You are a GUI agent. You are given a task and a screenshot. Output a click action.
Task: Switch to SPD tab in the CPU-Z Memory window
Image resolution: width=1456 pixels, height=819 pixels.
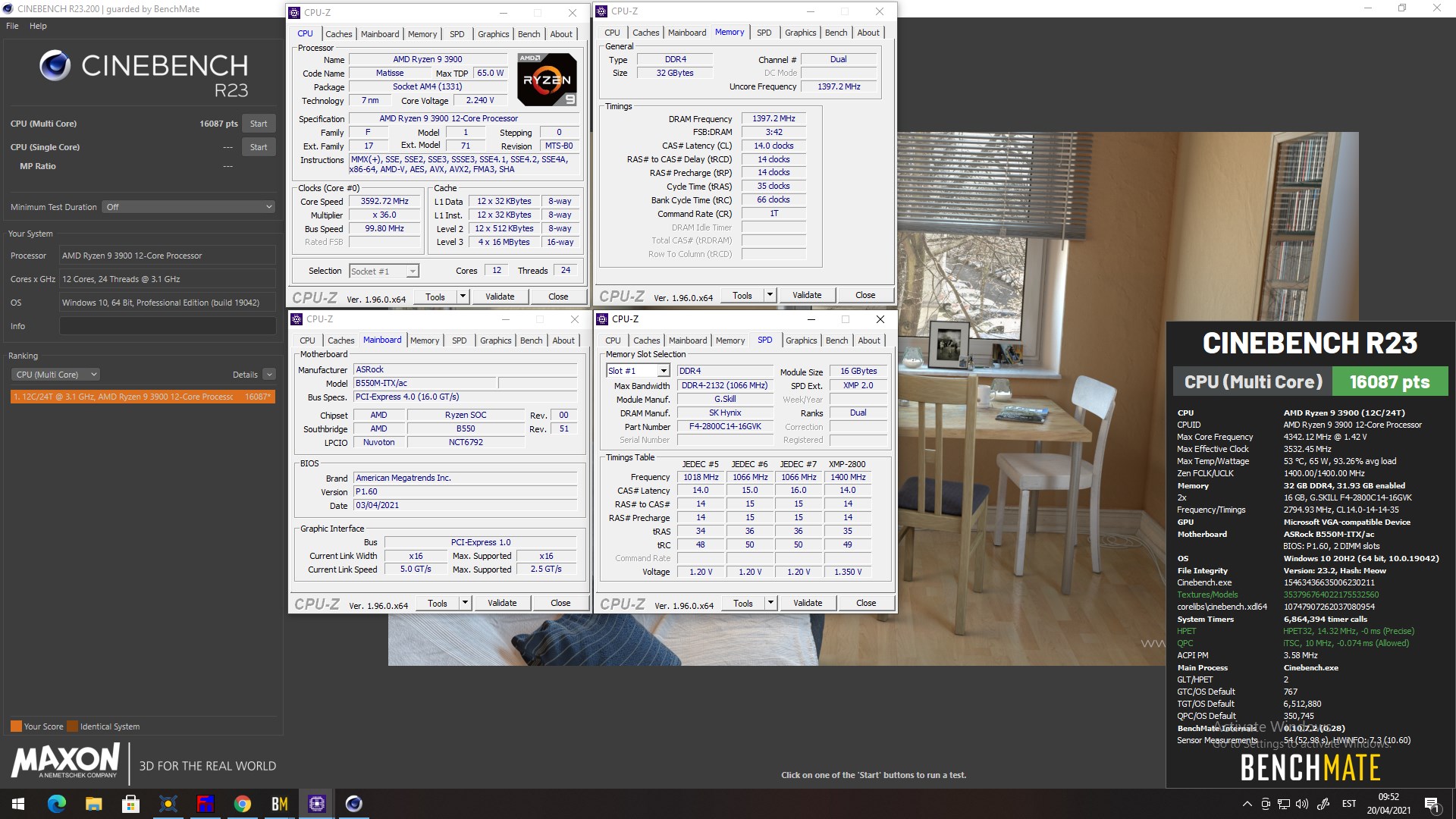(764, 33)
